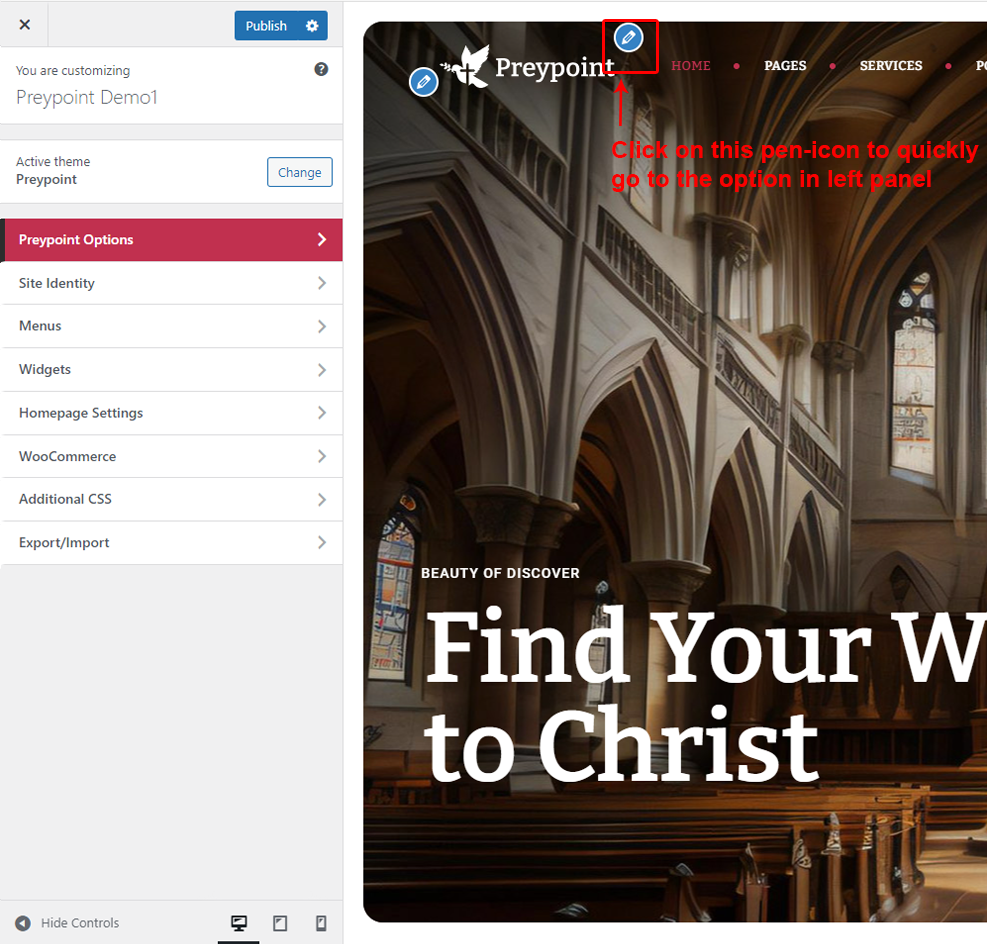Switch to desktop preview mode

(239, 923)
